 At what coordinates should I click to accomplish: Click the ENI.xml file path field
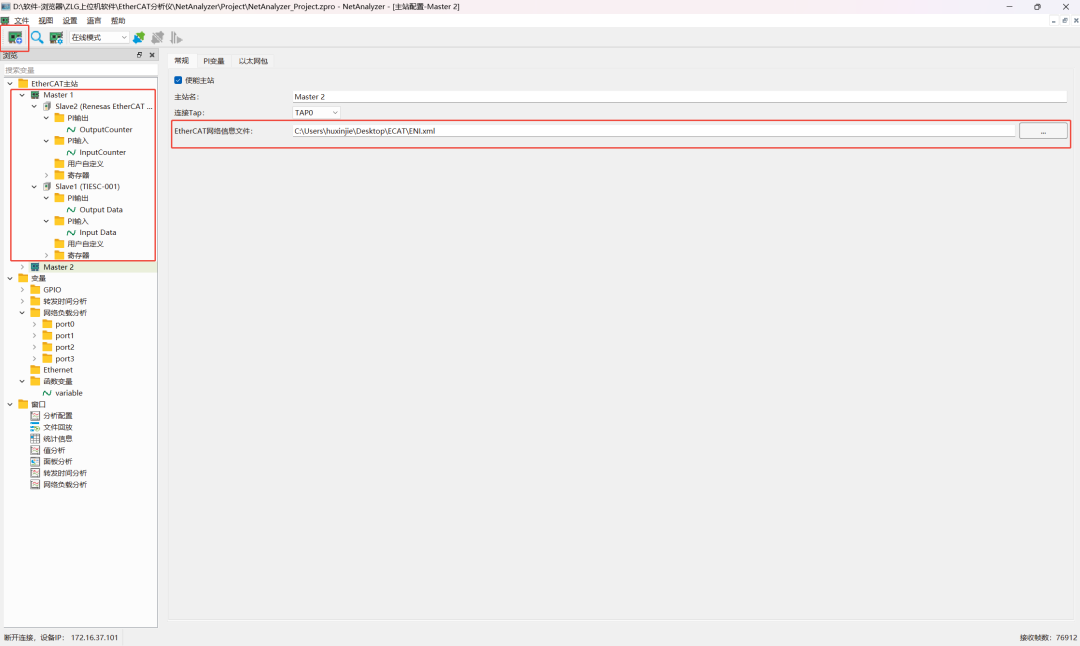tap(654, 131)
